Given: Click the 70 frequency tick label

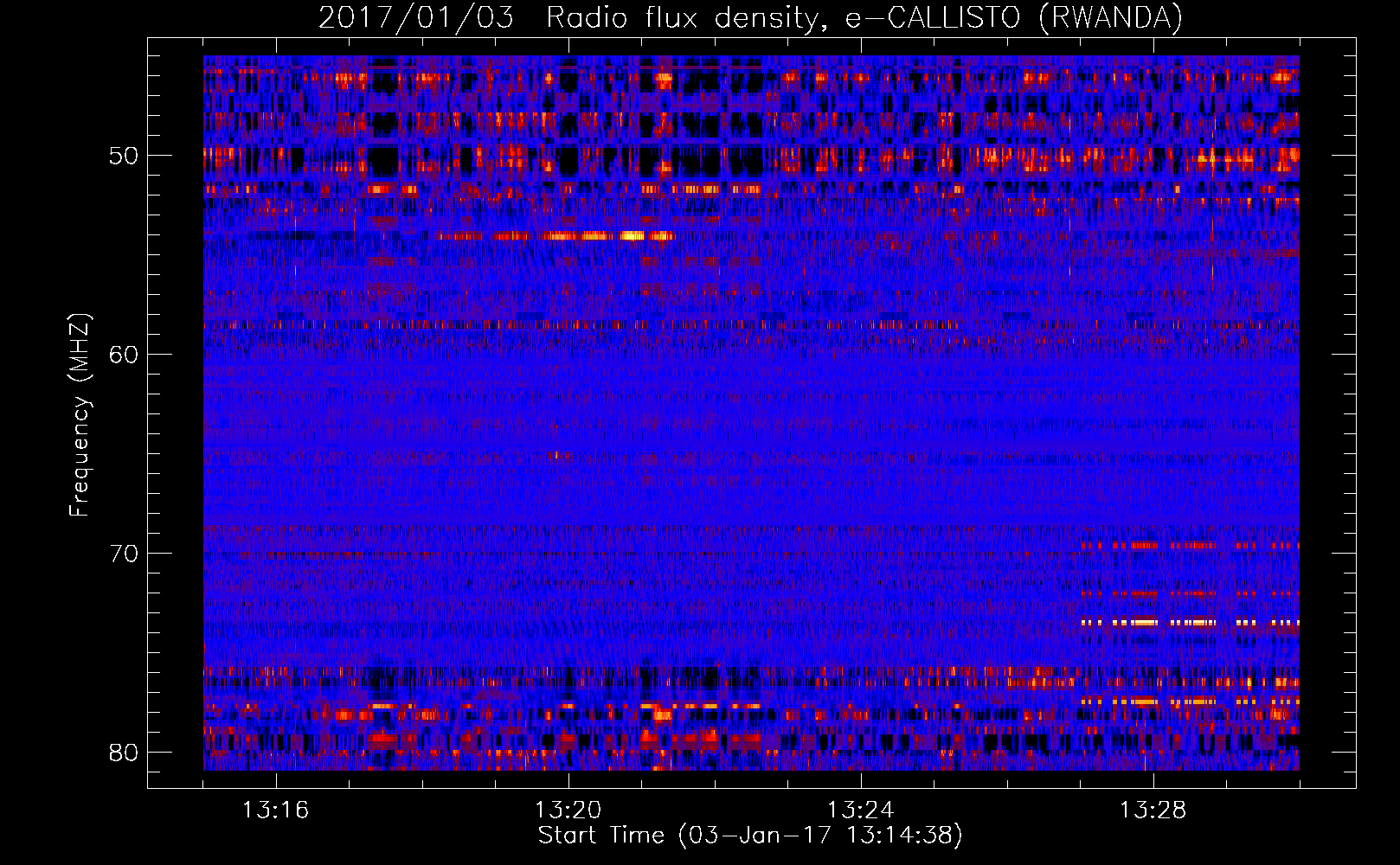Looking at the screenshot, I should tap(123, 554).
